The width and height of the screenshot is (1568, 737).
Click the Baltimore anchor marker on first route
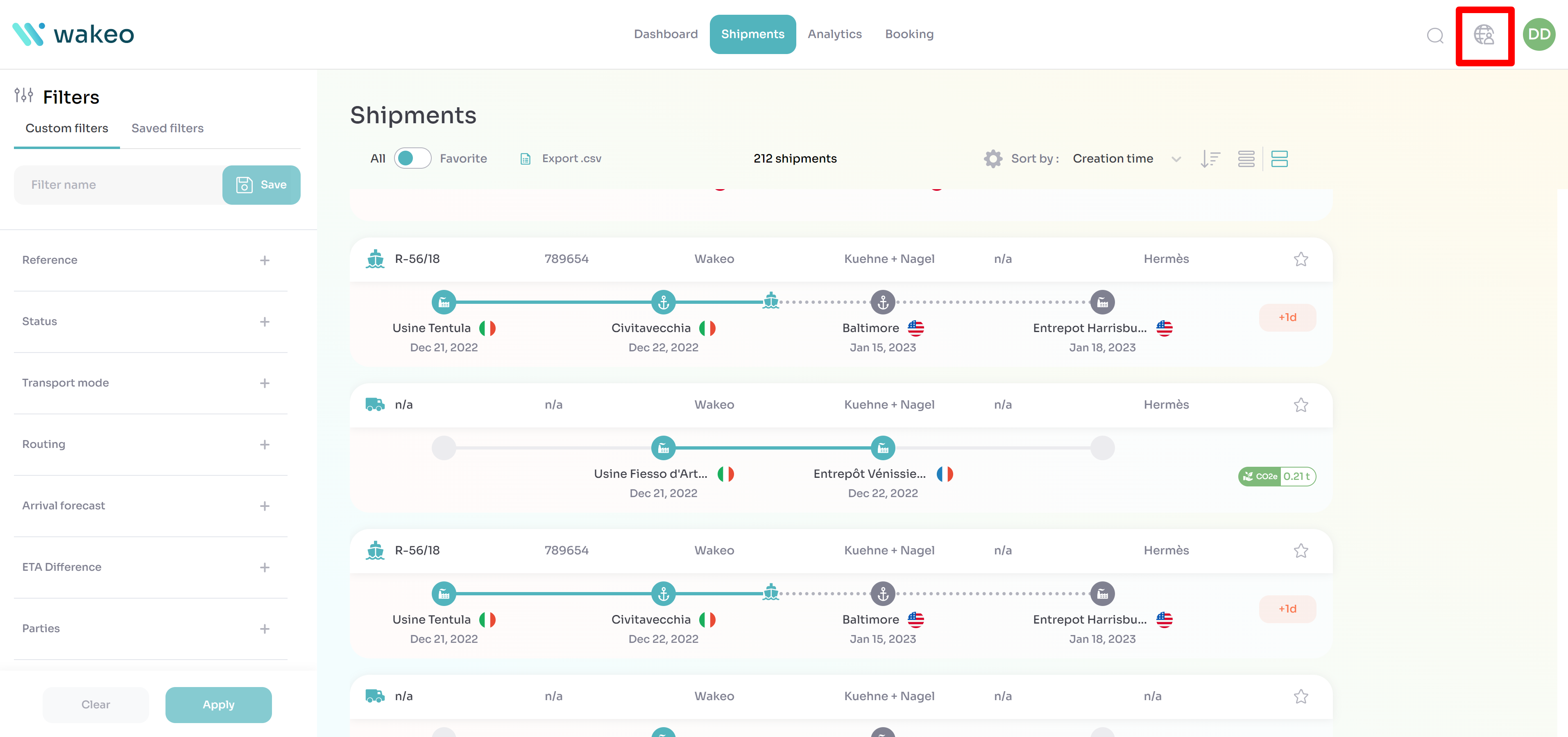(883, 302)
